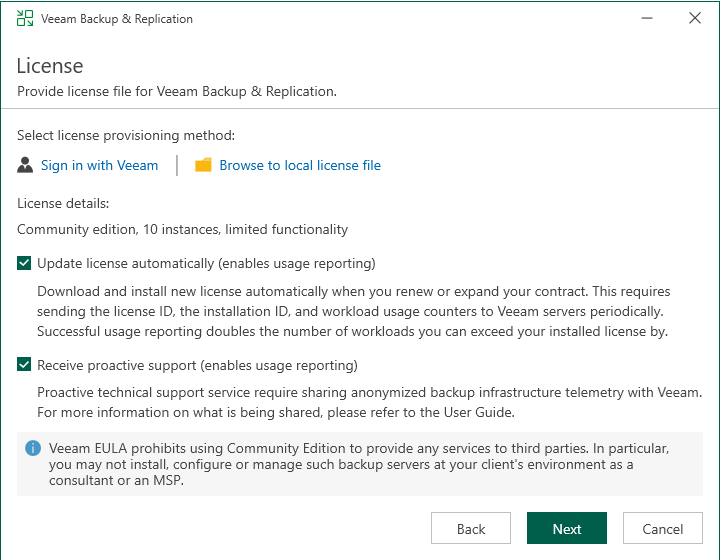Cancel the license wizard
Viewport: 720px width, 560px height.
(x=663, y=529)
